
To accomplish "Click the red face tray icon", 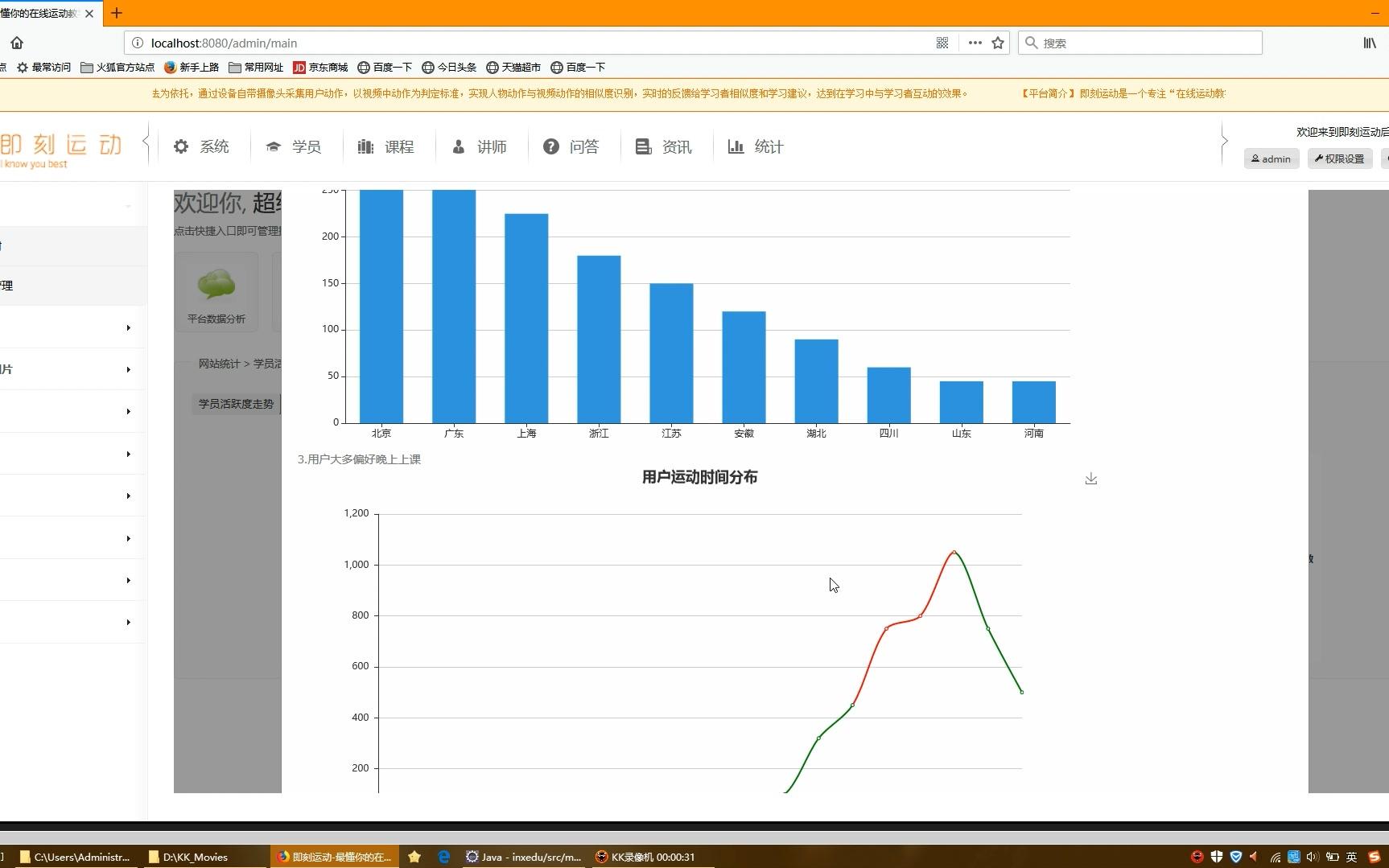I will (1197, 857).
